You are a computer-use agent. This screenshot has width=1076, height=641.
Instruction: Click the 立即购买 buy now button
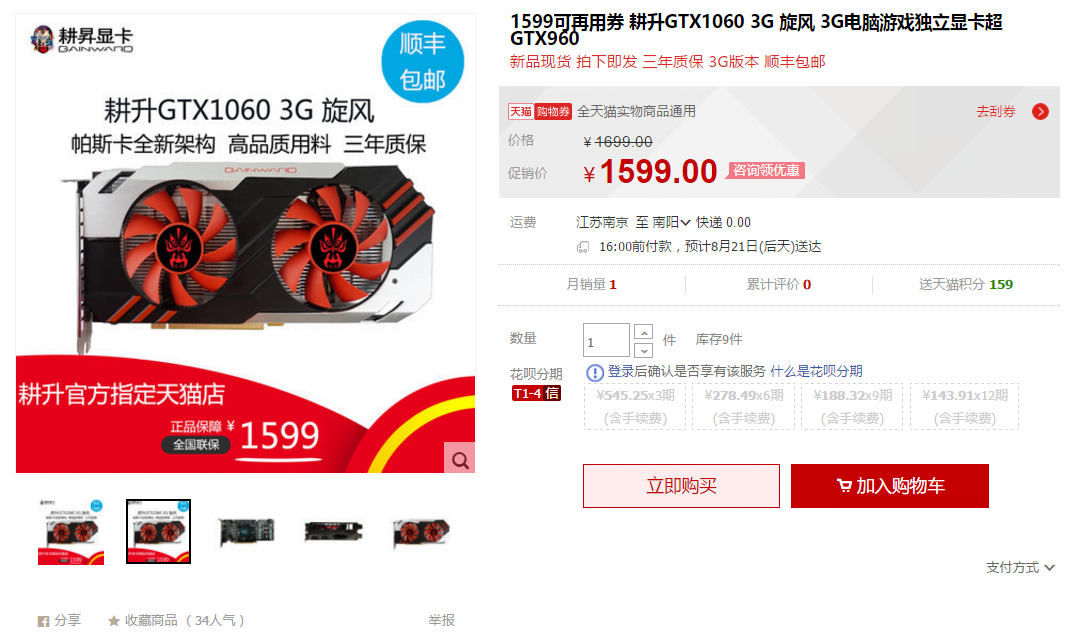[681, 486]
